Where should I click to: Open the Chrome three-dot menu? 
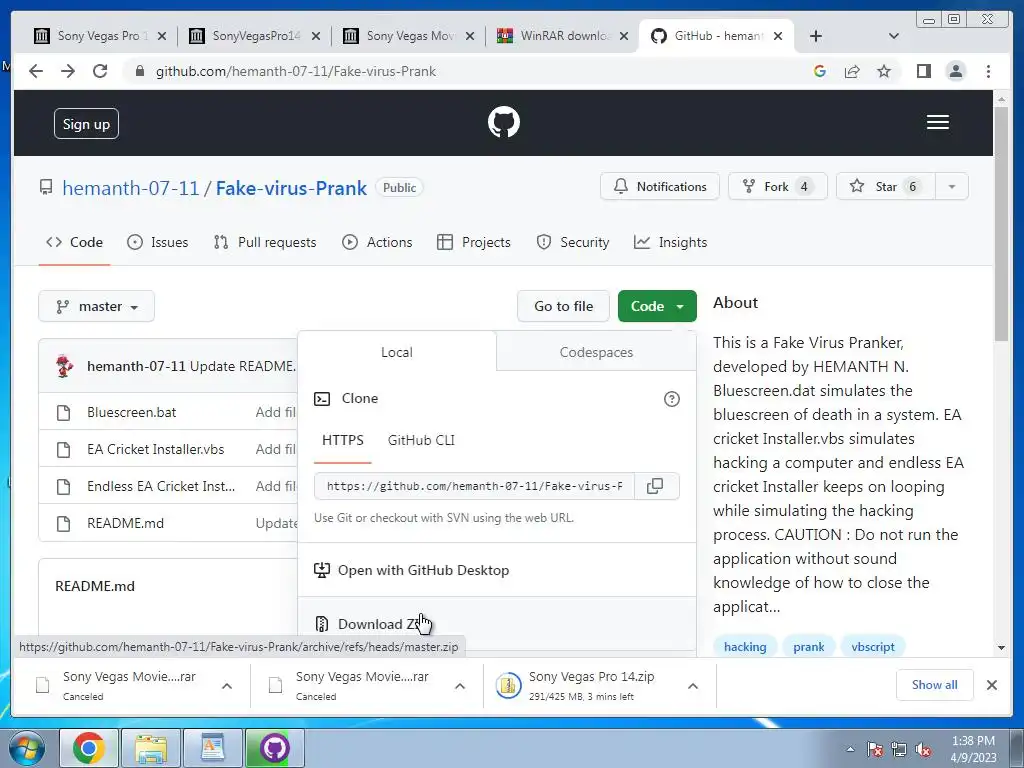coord(988,71)
